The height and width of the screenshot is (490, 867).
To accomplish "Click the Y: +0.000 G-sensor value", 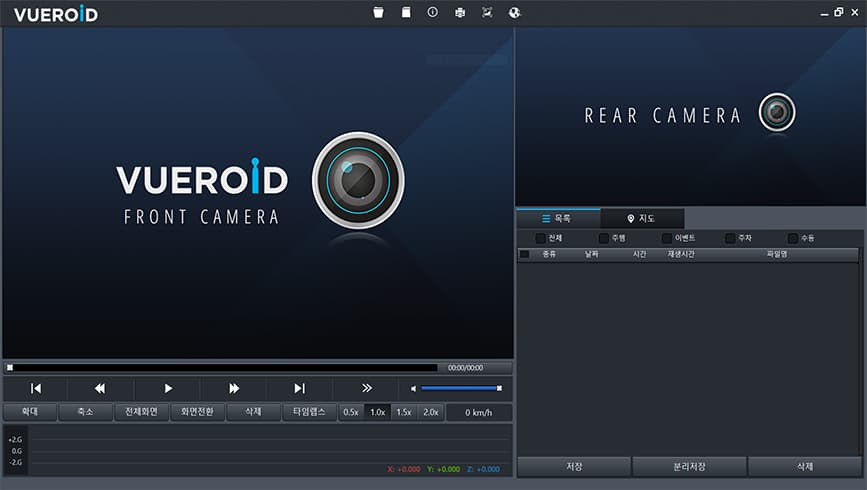I will pyautogui.click(x=443, y=469).
